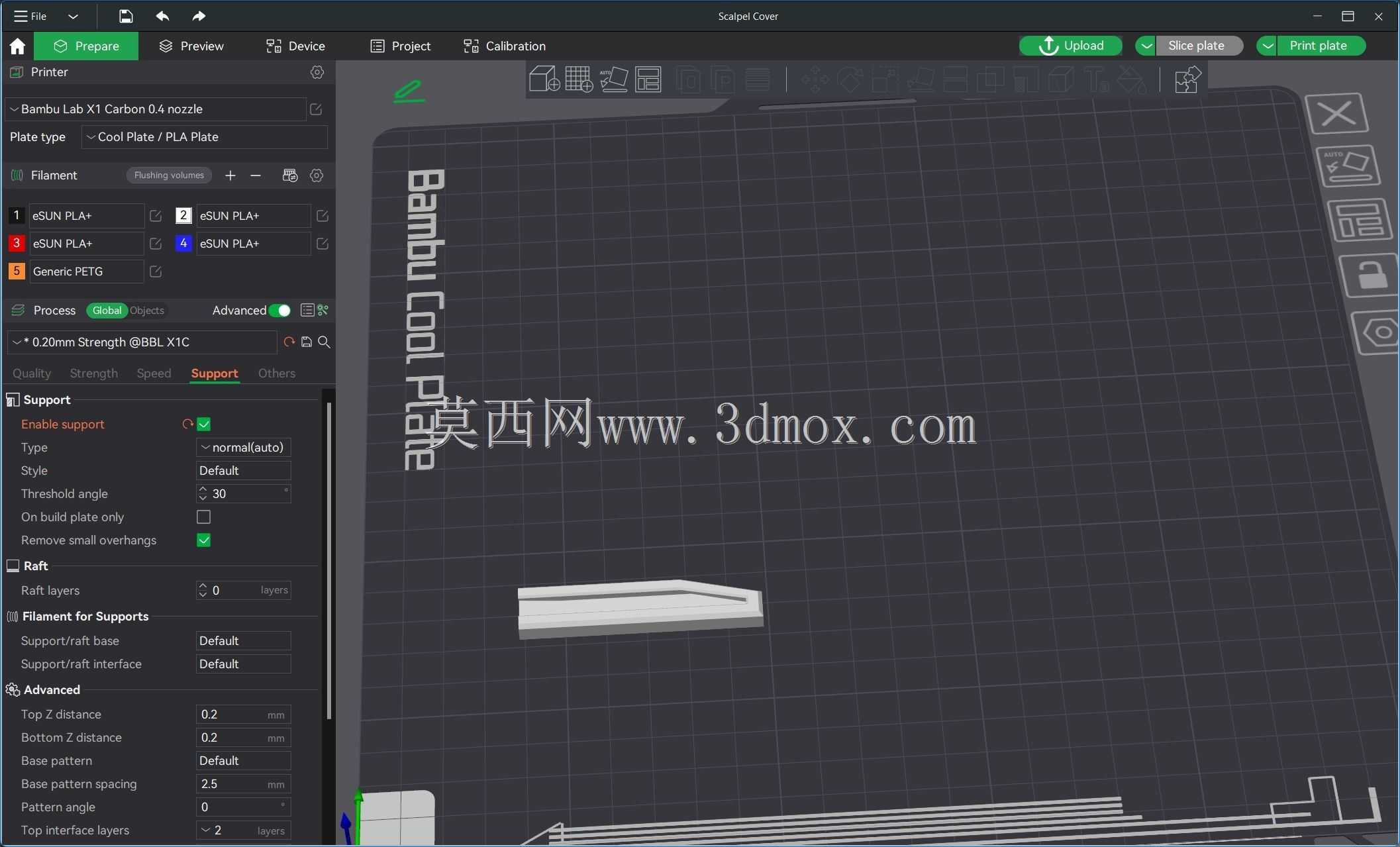Image resolution: width=1400 pixels, height=847 pixels.
Task: Edit filament 1 eSUN PLA+ preset
Action: (x=156, y=216)
